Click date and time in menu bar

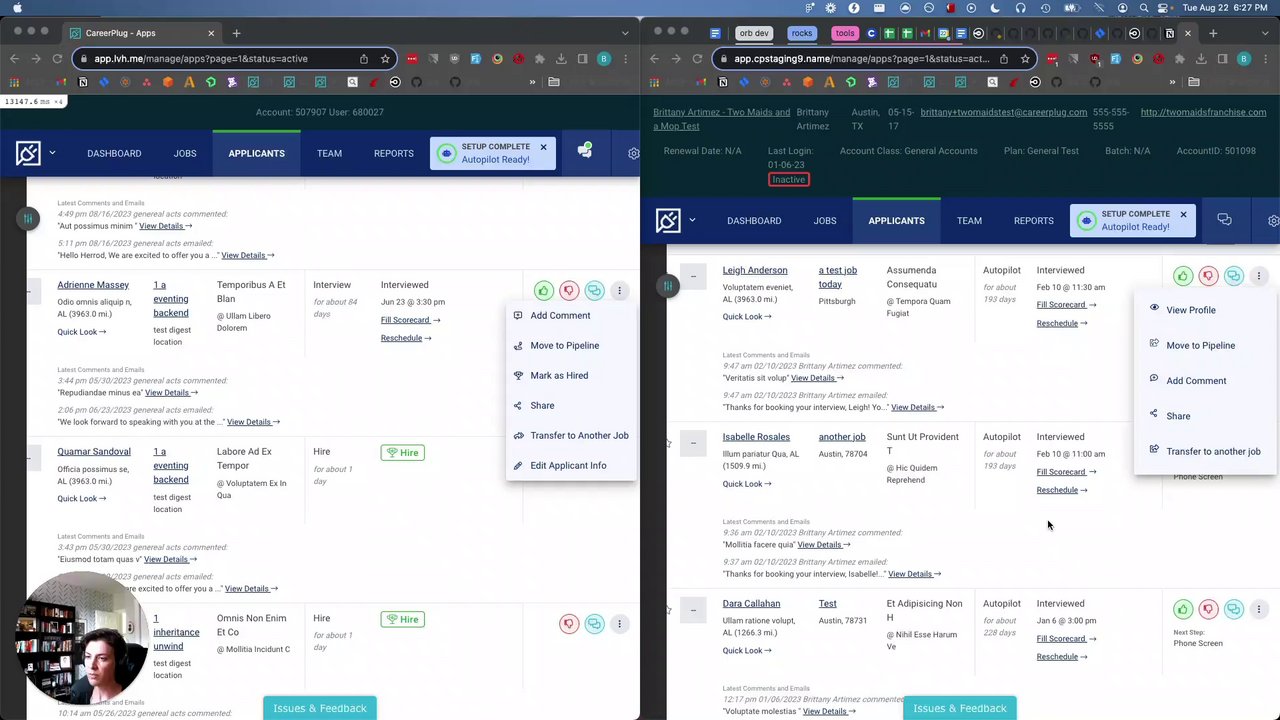click(1227, 8)
